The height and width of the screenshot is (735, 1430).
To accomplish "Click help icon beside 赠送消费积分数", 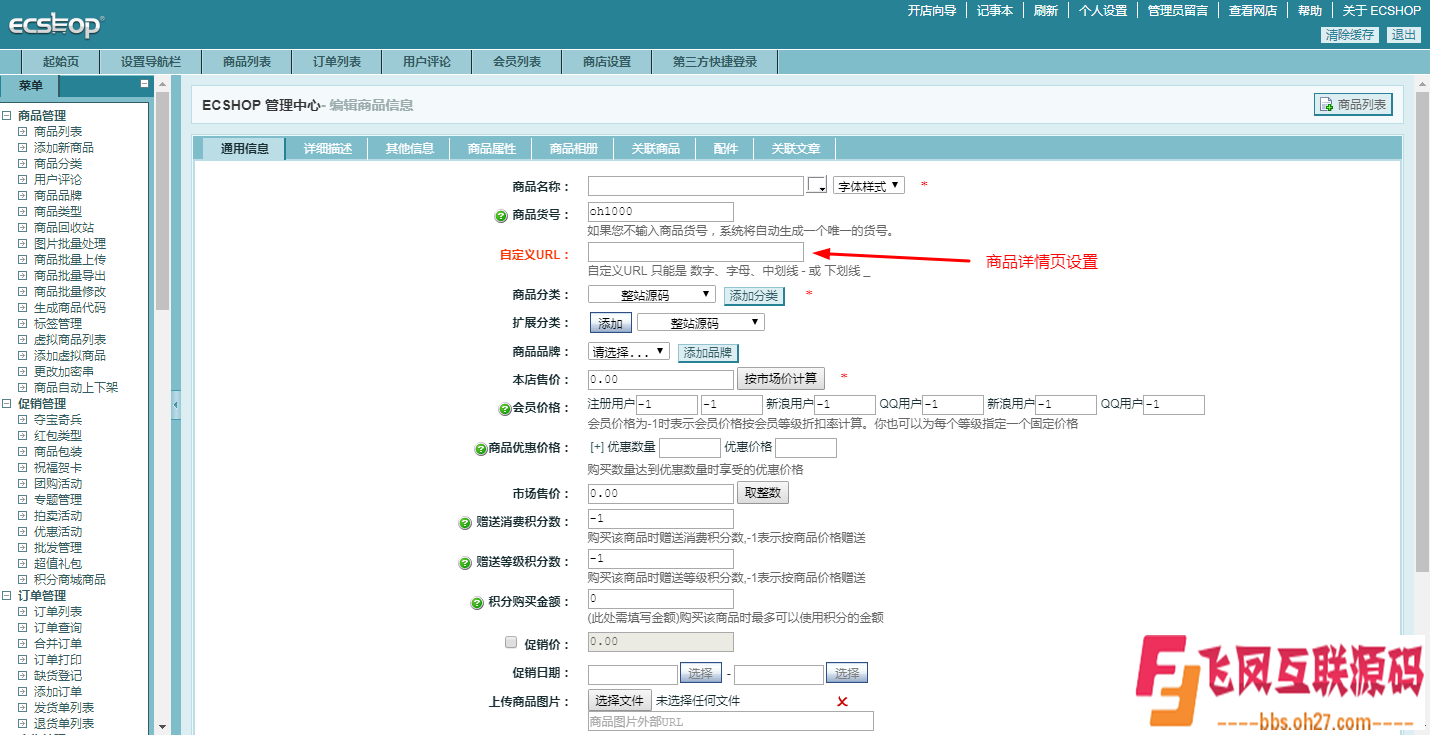I will (465, 523).
